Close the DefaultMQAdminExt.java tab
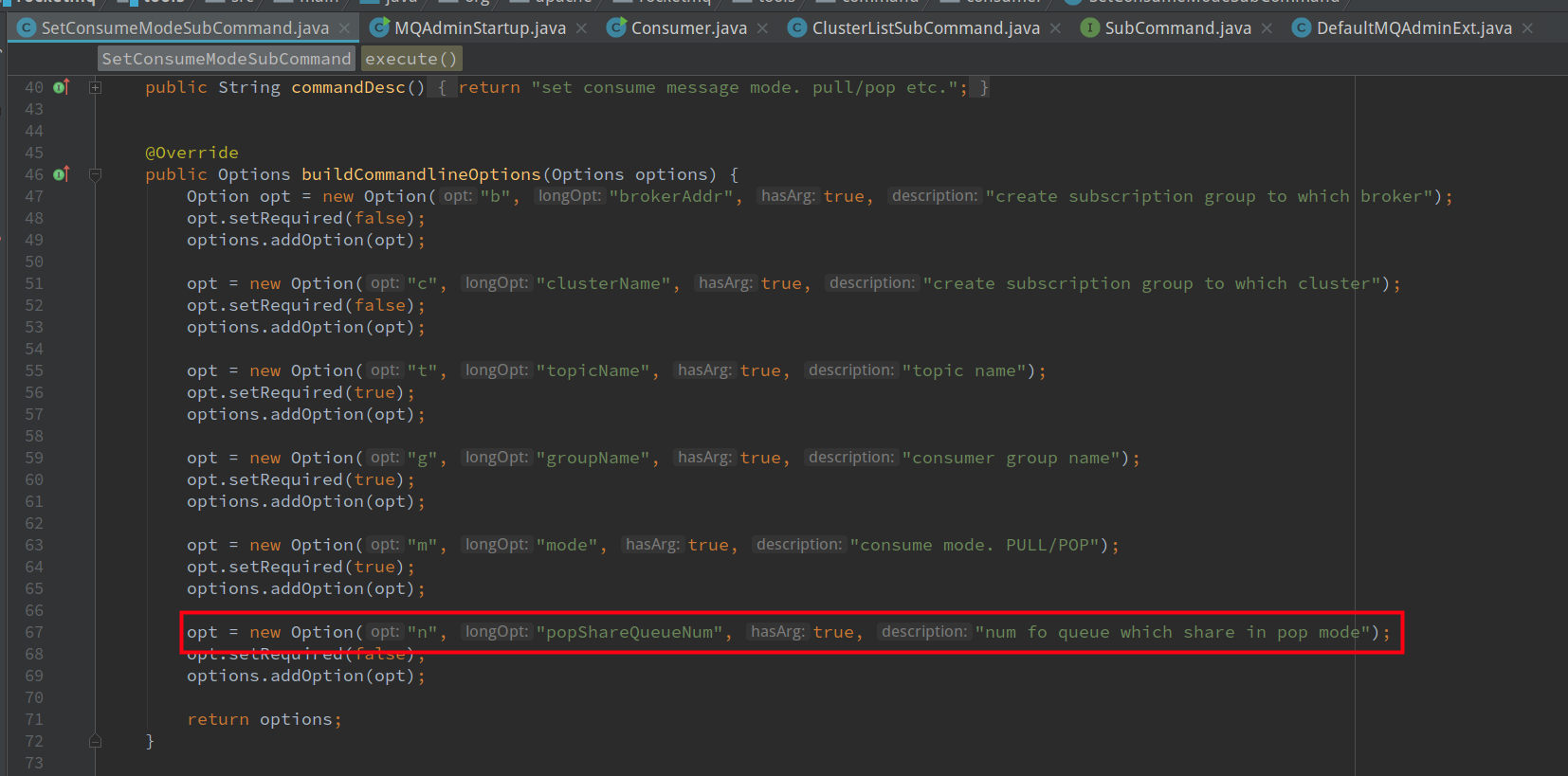Screen dimensions: 1568x776 pyautogui.click(x=1527, y=28)
